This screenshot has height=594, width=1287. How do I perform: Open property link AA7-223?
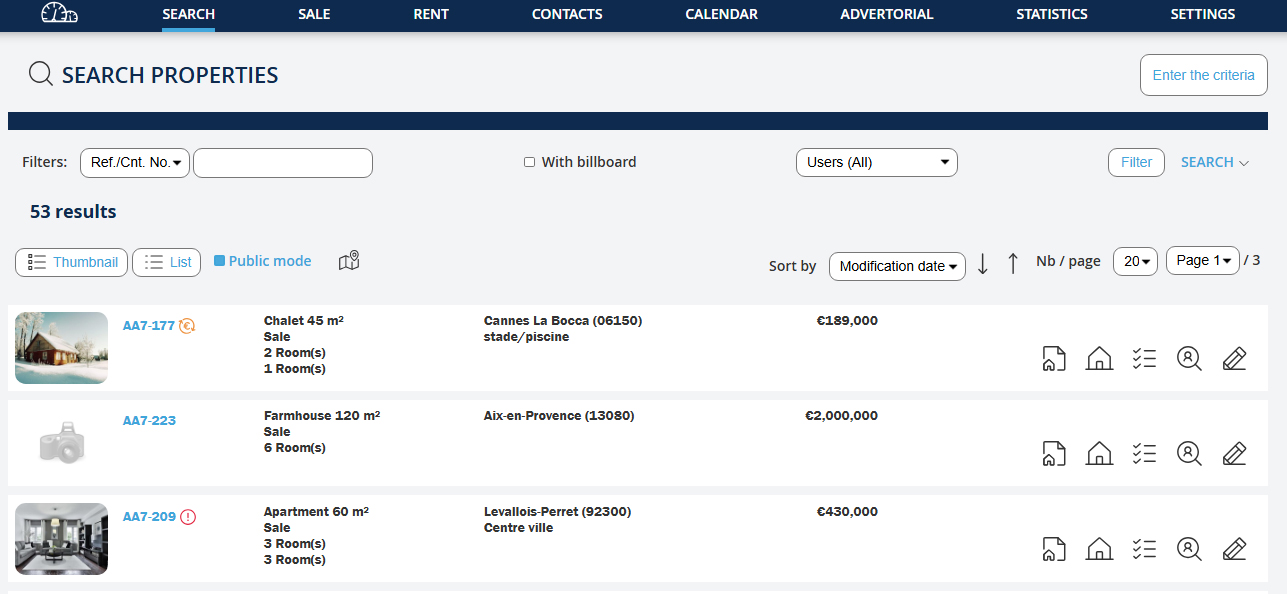point(149,420)
